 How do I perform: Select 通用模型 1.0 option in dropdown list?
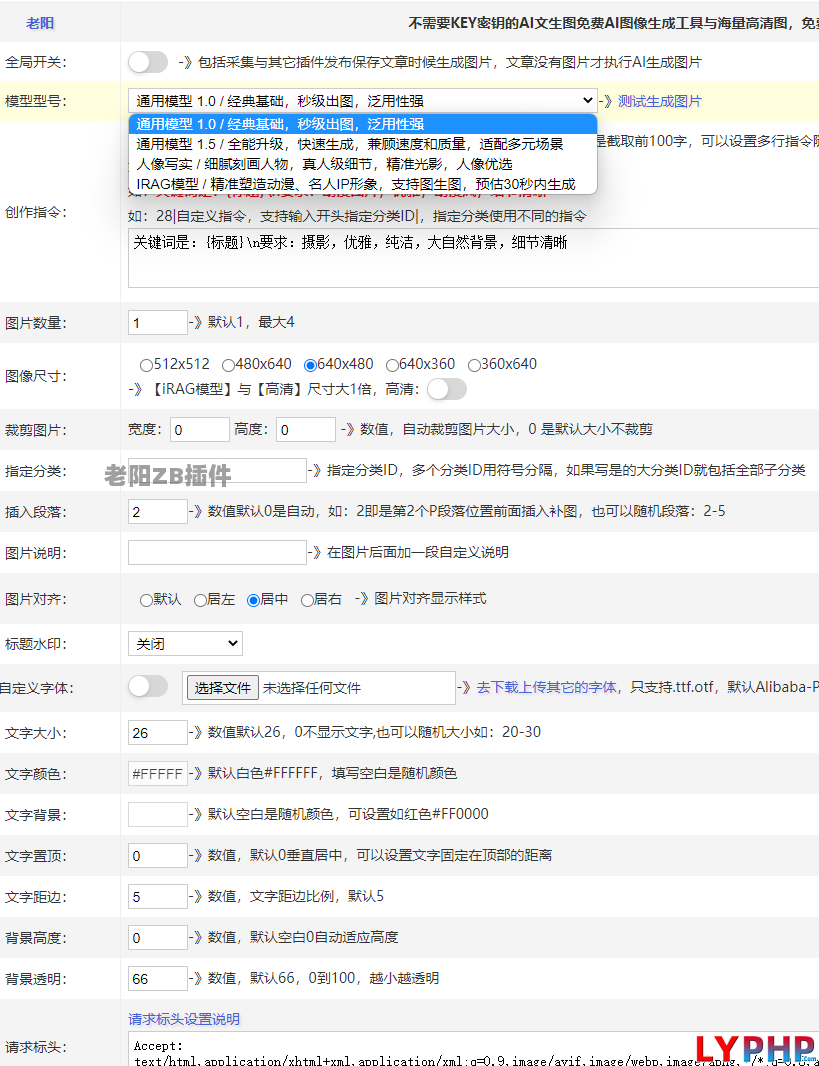pyautogui.click(x=362, y=124)
